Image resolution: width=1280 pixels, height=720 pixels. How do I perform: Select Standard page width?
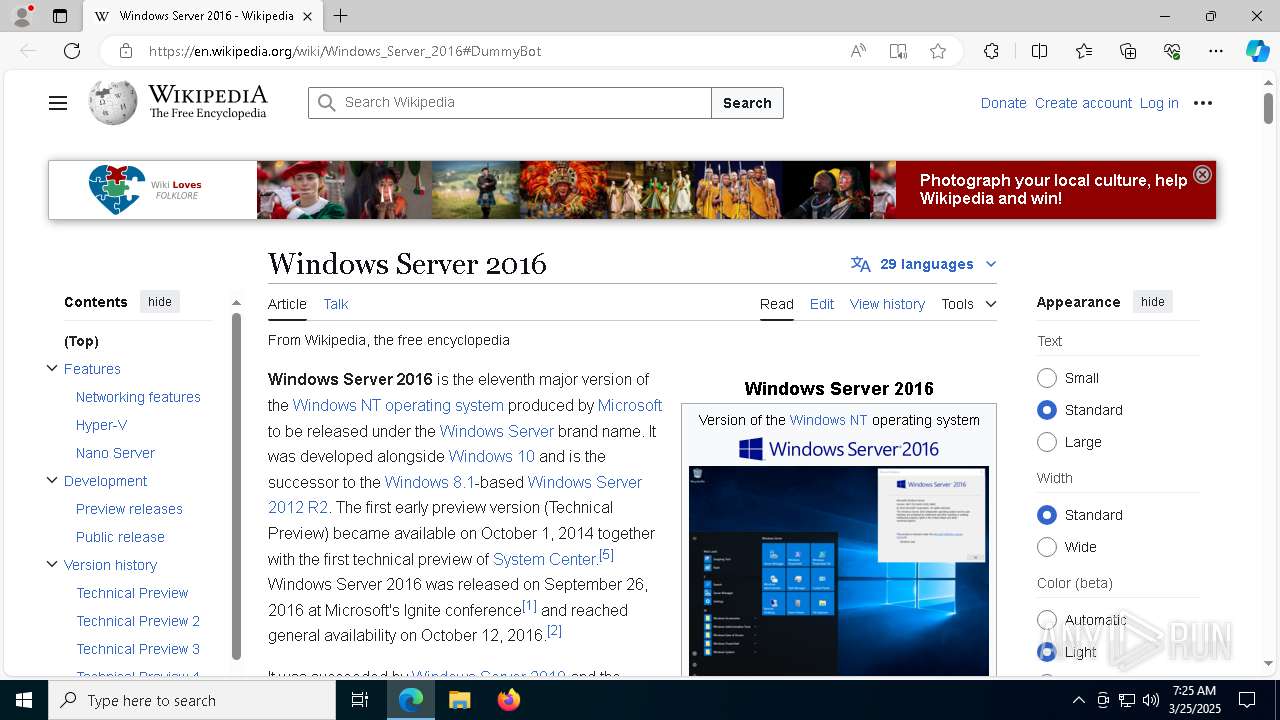tap(1047, 515)
